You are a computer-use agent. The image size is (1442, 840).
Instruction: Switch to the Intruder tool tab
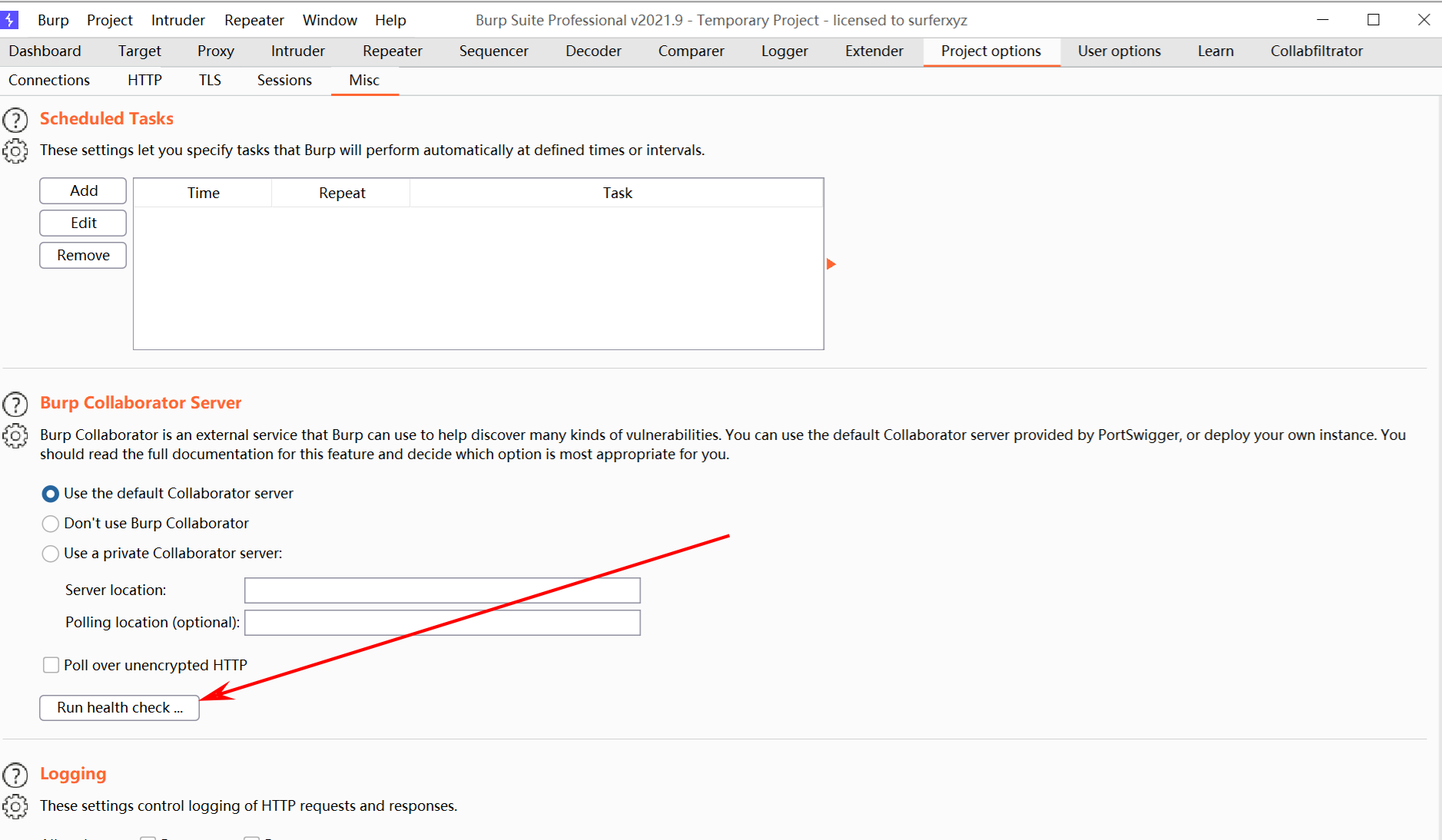(298, 51)
